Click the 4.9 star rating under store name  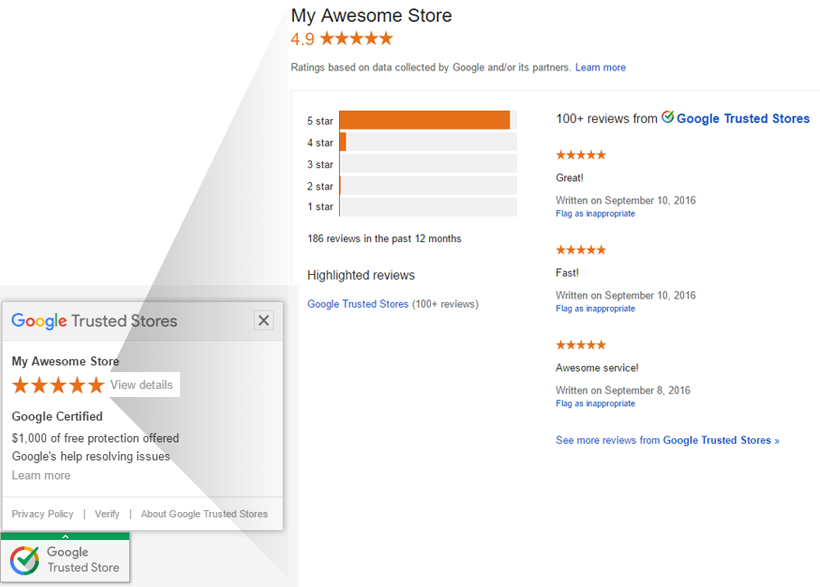pyautogui.click(x=342, y=39)
